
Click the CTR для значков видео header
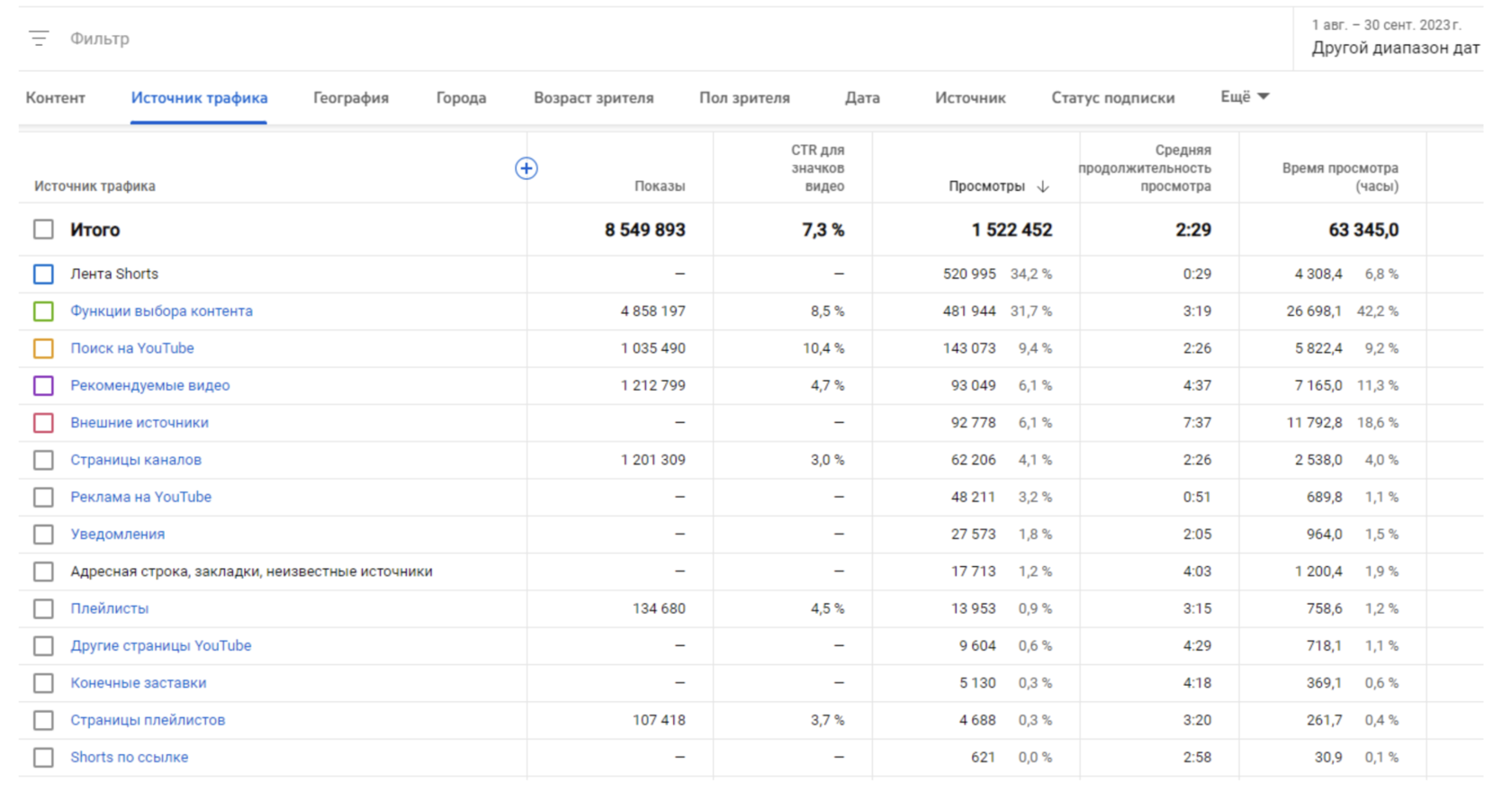(818, 168)
